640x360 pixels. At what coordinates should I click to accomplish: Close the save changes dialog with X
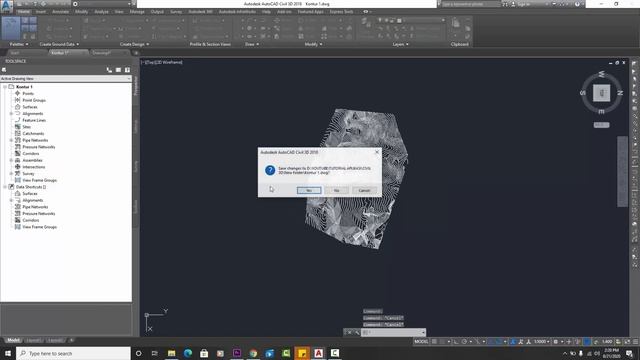click(x=377, y=152)
